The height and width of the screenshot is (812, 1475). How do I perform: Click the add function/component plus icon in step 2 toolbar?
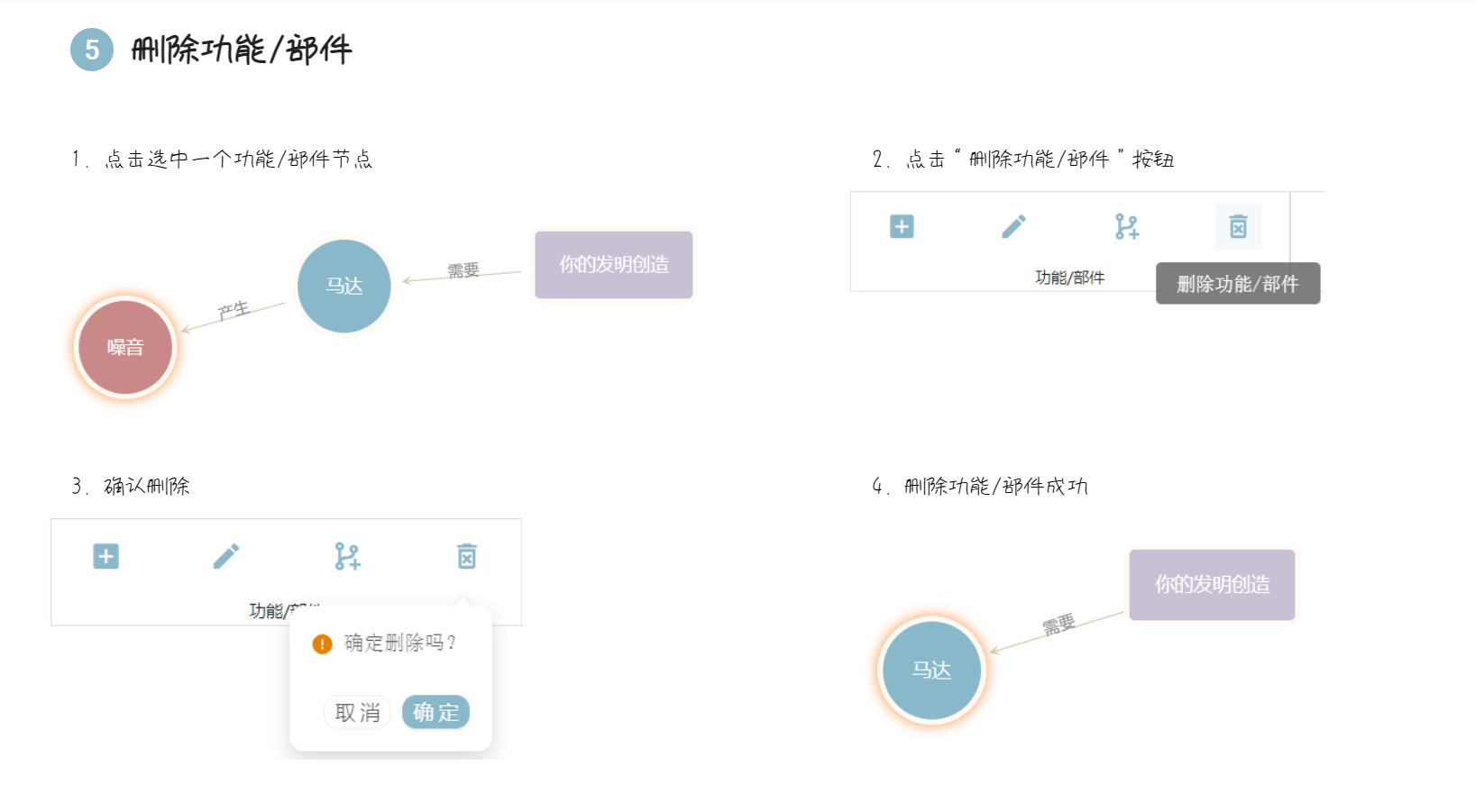(x=901, y=226)
